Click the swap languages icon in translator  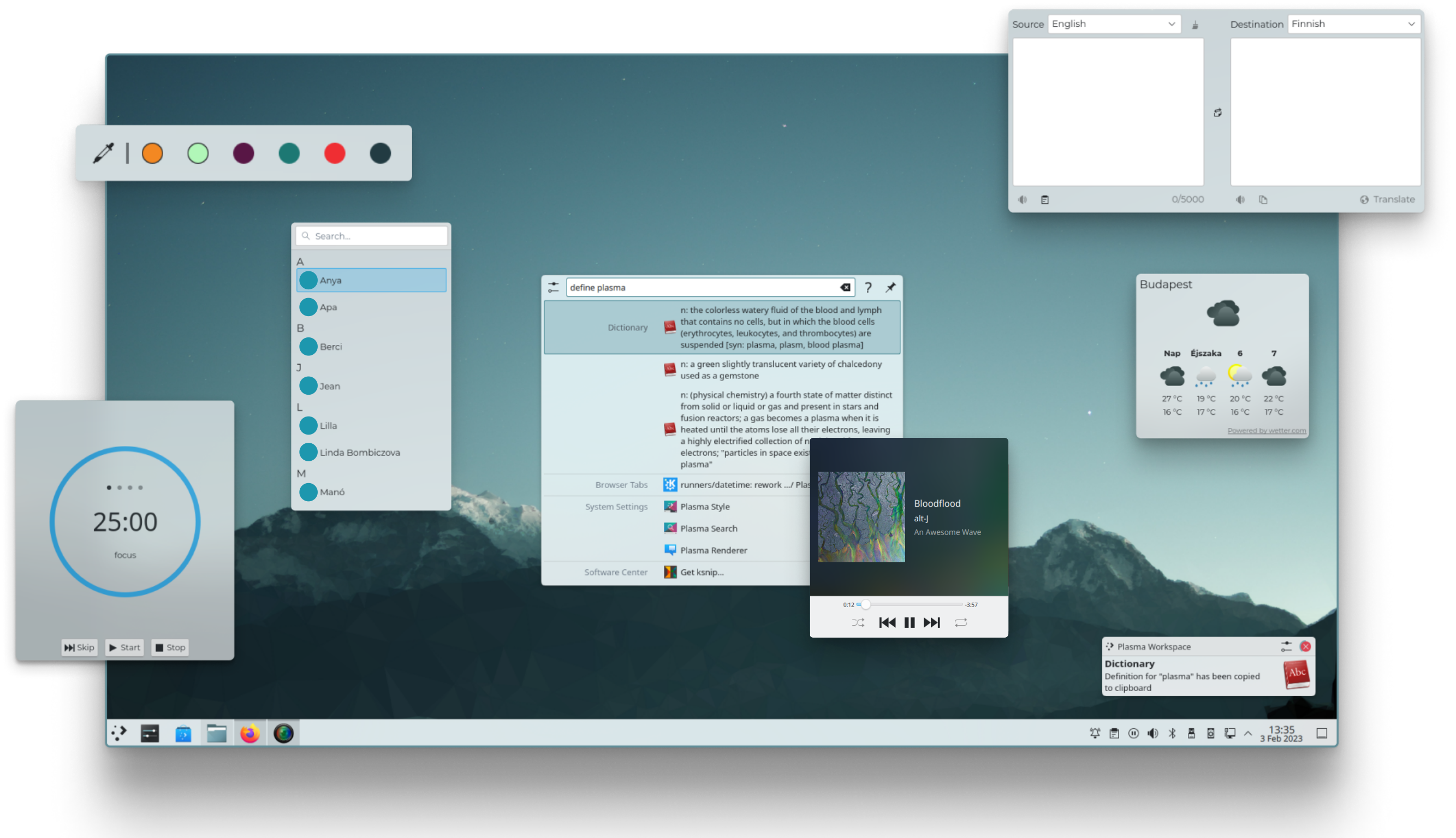(1217, 113)
